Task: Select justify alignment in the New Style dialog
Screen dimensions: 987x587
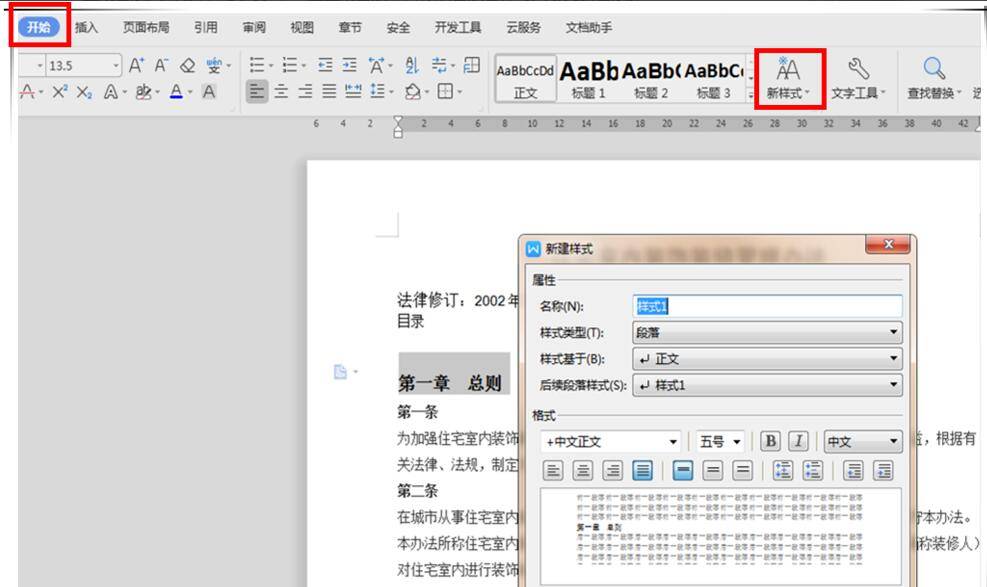Action: tap(644, 469)
